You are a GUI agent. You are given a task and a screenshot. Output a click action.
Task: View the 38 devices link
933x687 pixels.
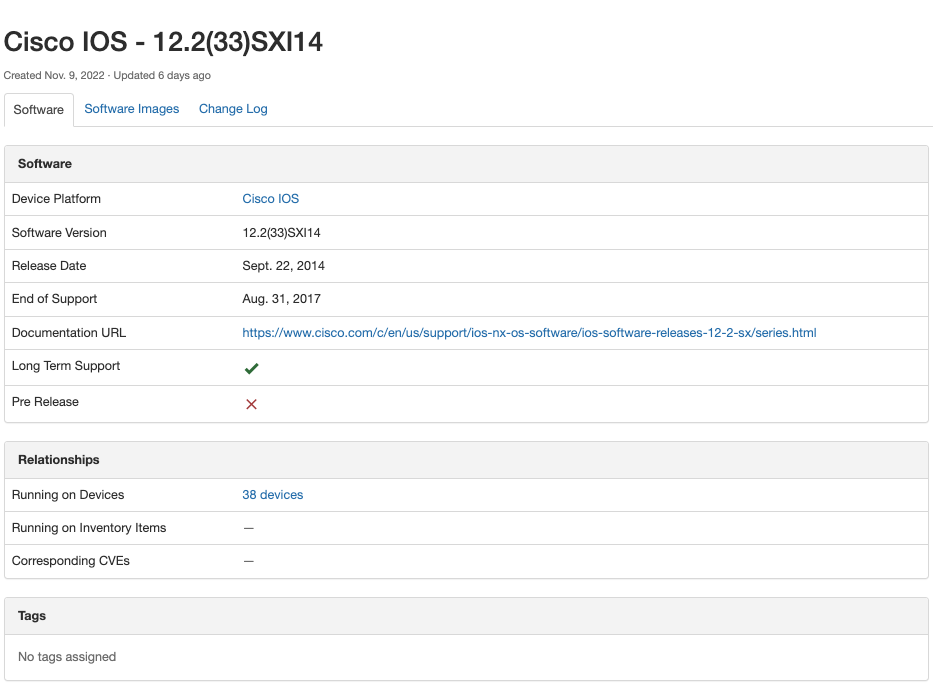point(273,495)
